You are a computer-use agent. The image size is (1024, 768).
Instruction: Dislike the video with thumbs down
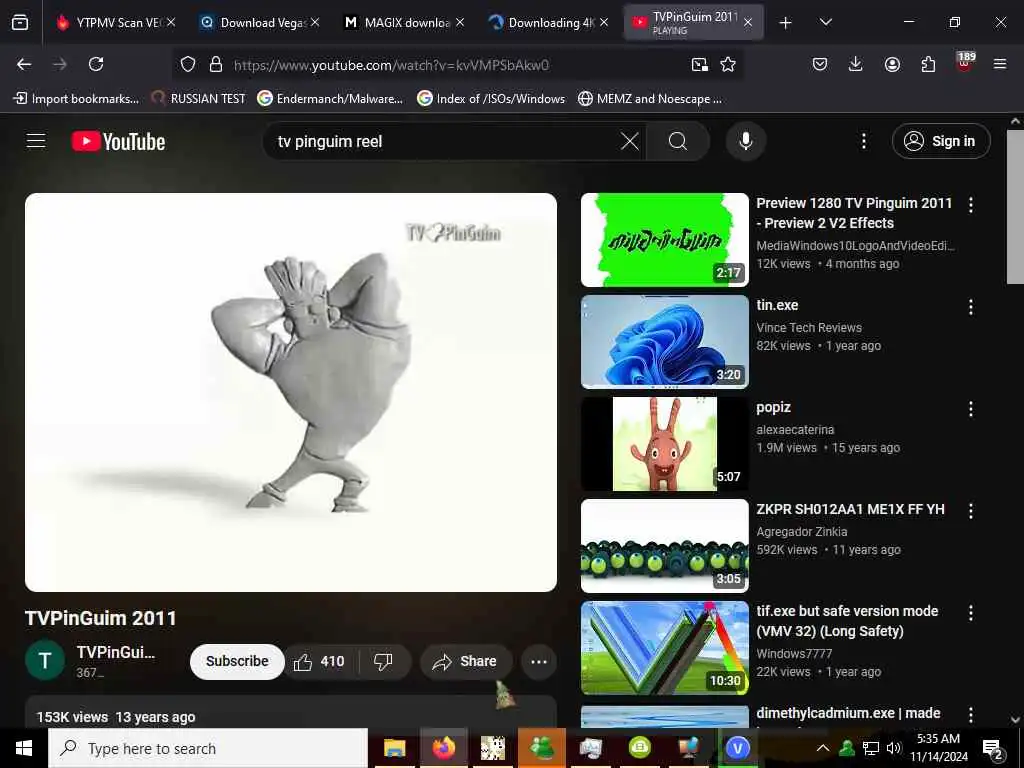(x=383, y=662)
